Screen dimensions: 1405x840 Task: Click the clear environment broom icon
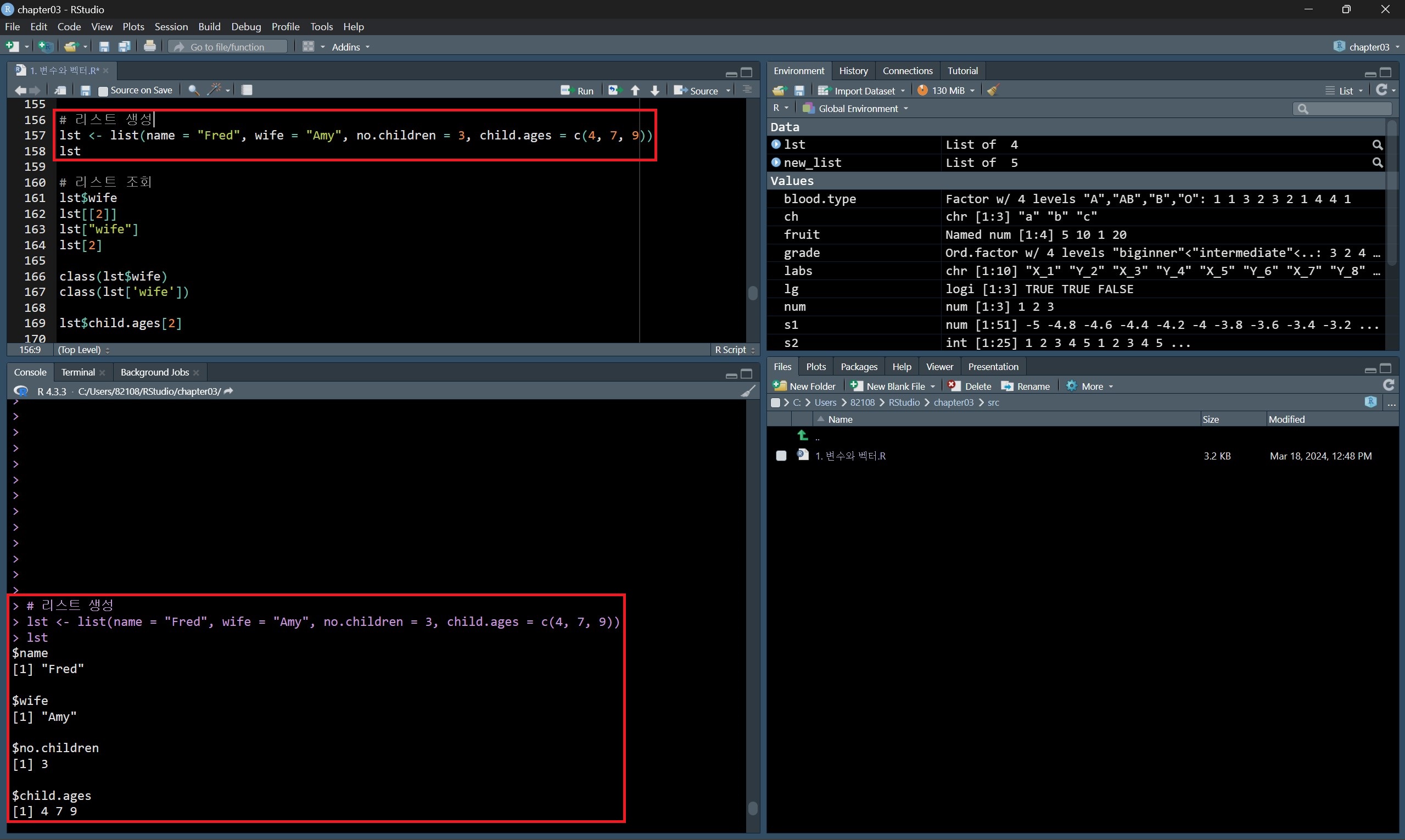[x=992, y=91]
